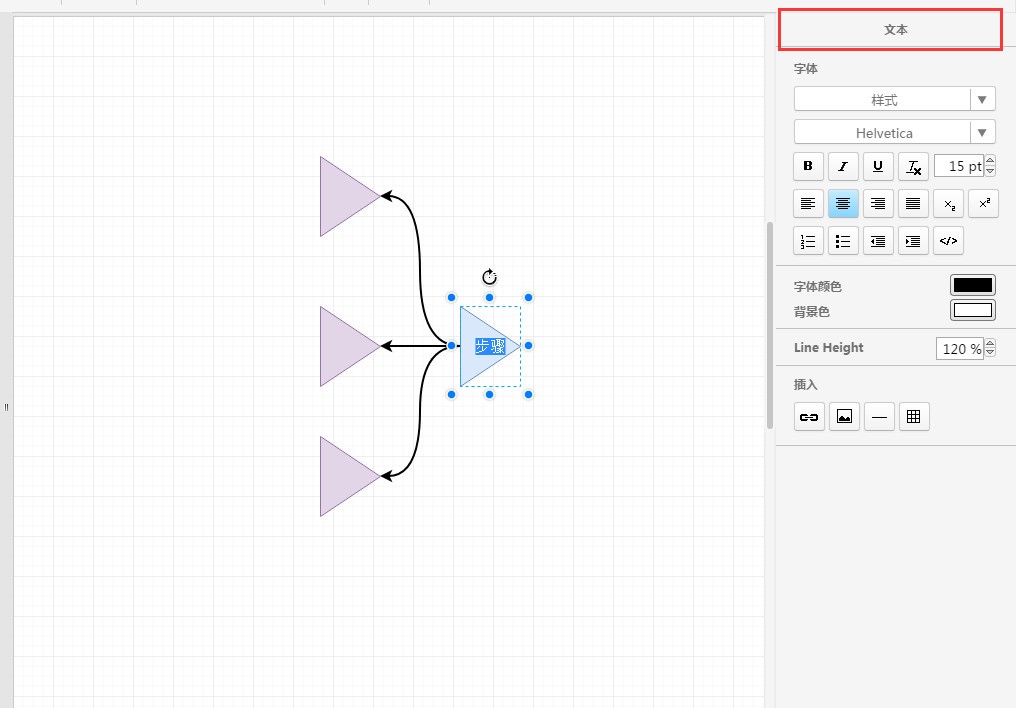Insert a link into the text
The width and height of the screenshot is (1016, 708).
coord(808,417)
